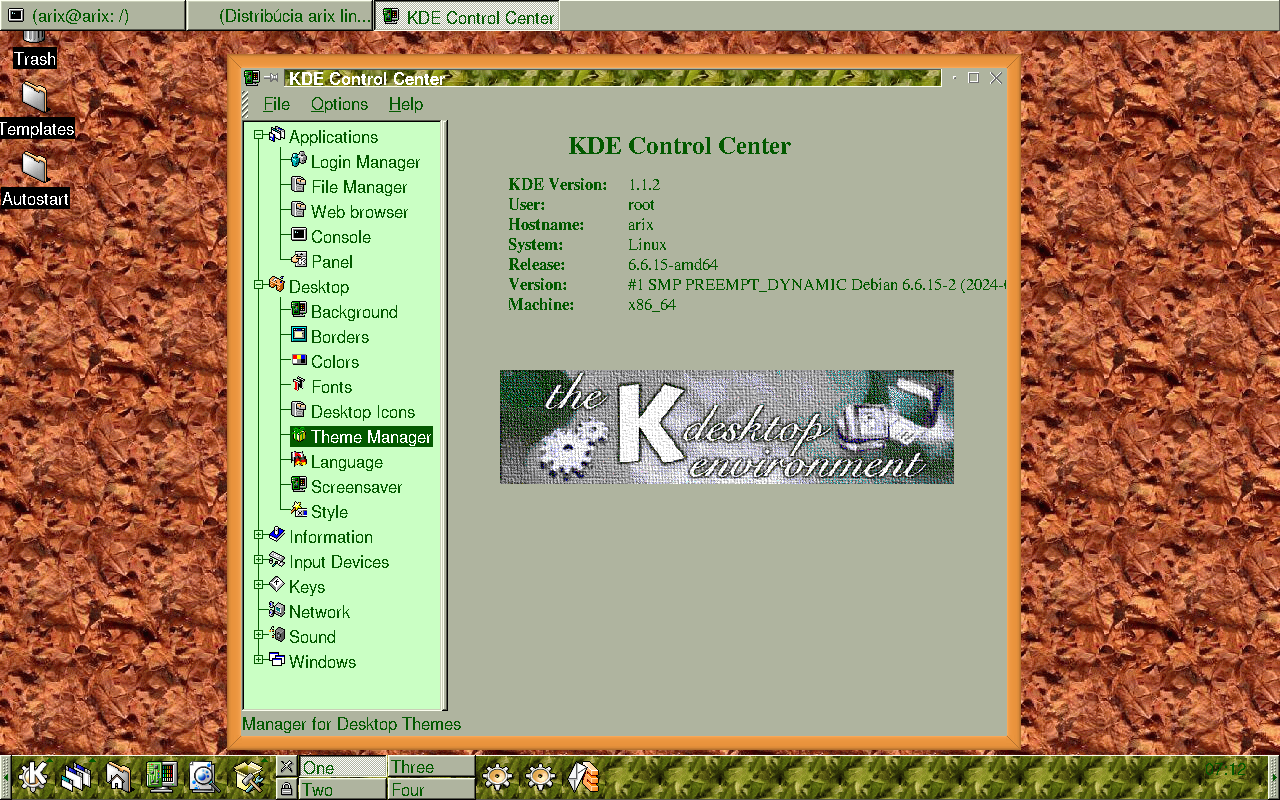1280x800 pixels.
Task: Switch to the Distribúcia arix taskbar entry
Action: [x=279, y=15]
